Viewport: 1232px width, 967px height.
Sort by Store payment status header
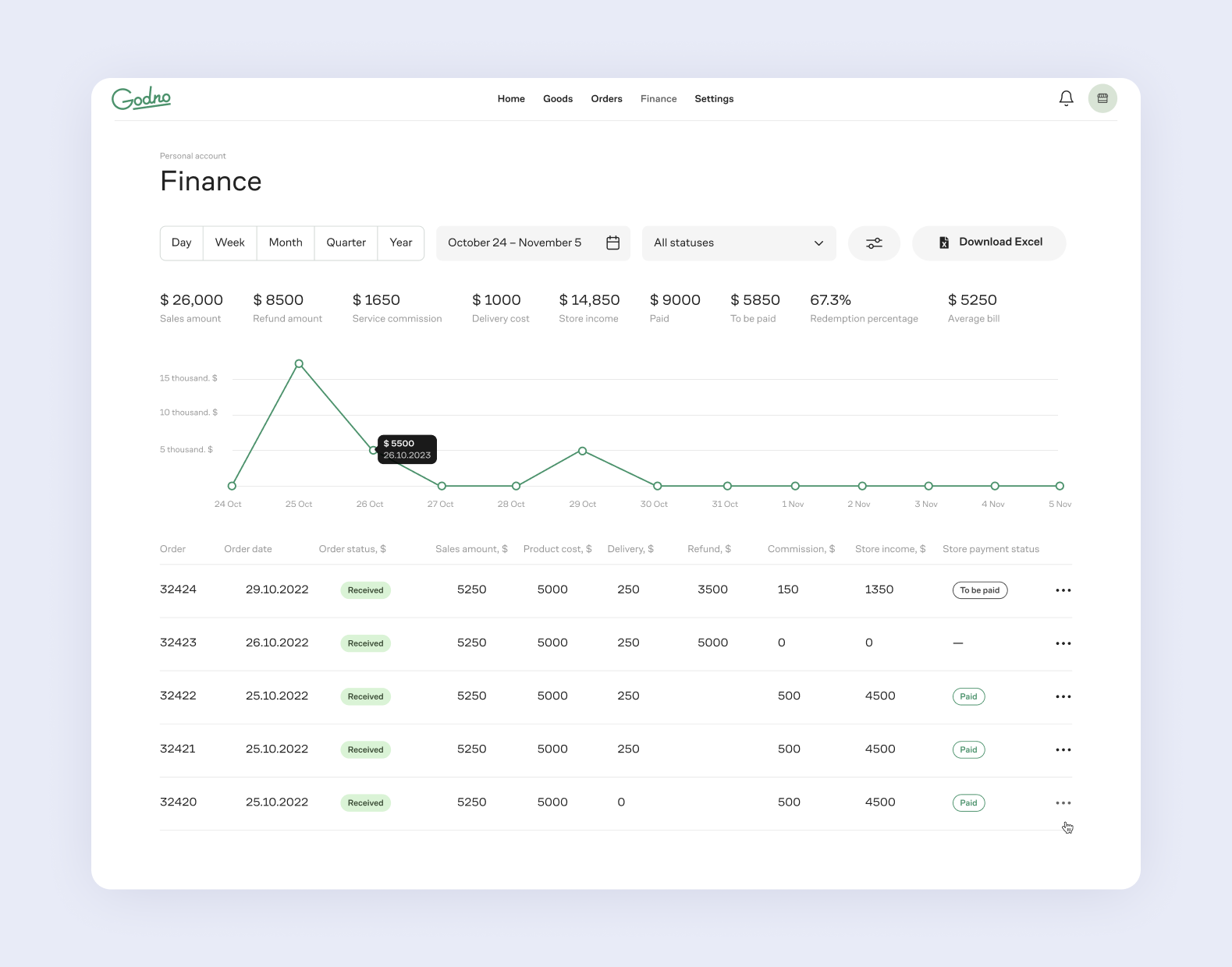991,549
